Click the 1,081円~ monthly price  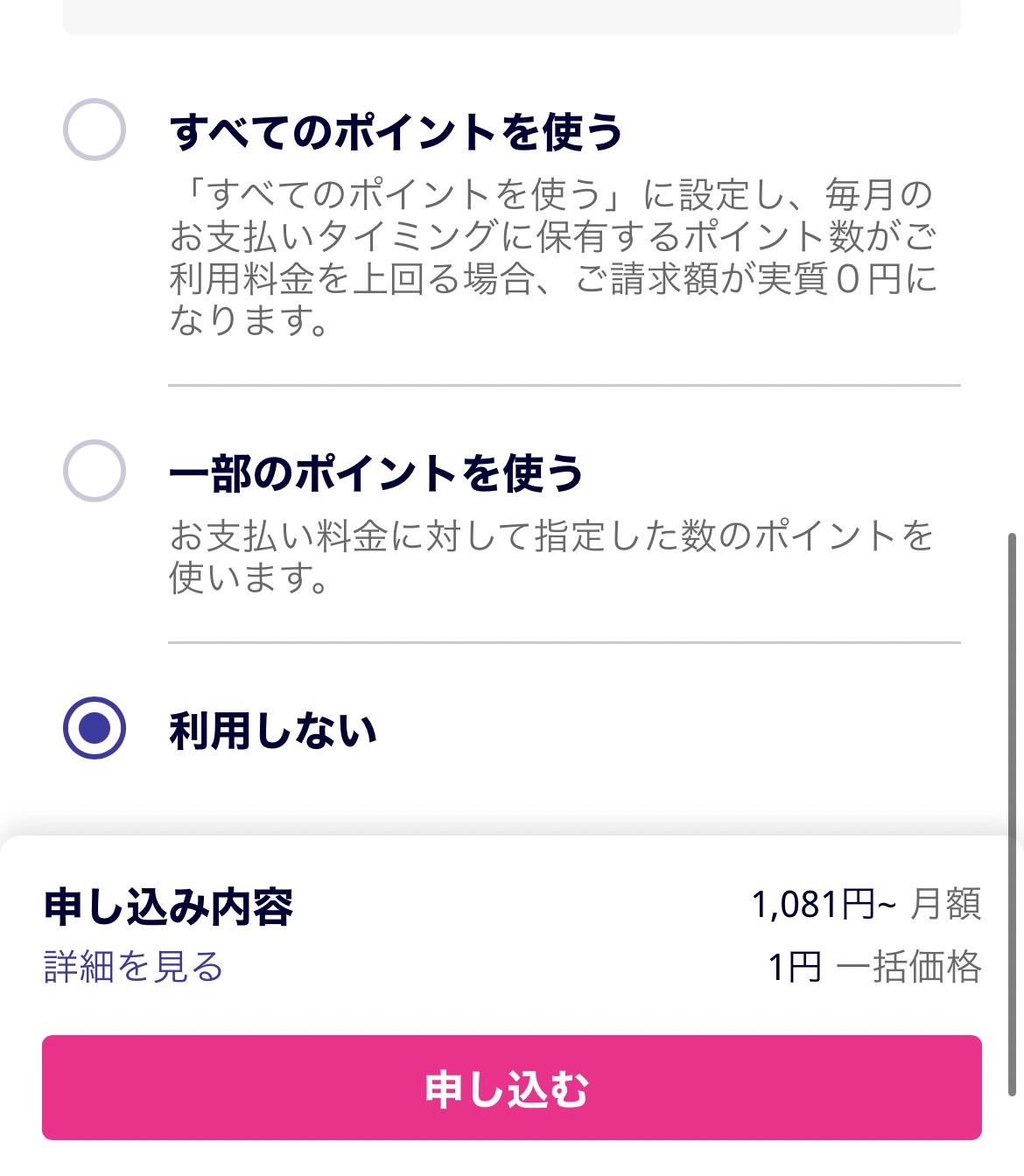click(x=823, y=905)
